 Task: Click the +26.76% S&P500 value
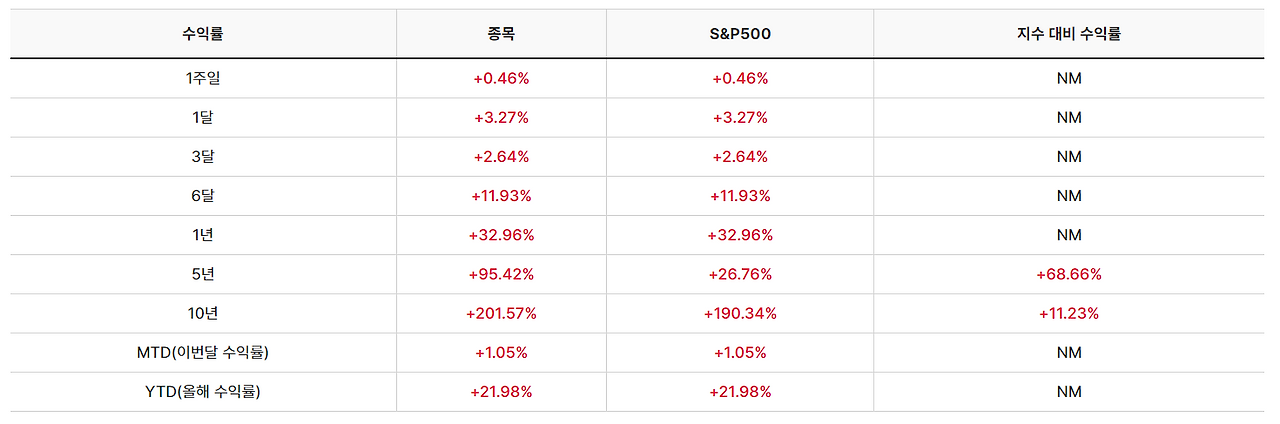(x=740, y=274)
